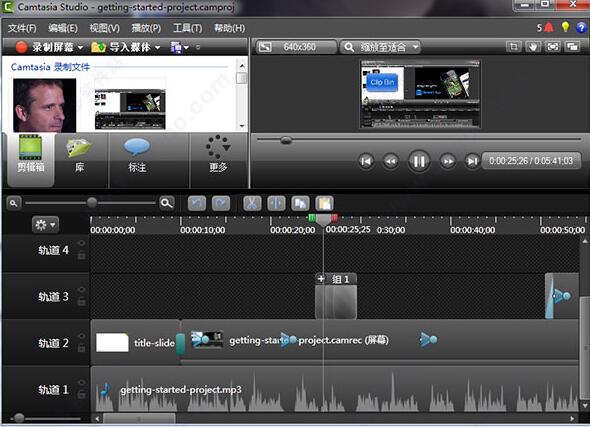Viewport: 590px width, 427px height.
Task: Toggle full screen preview icon
Action: (x=552, y=47)
